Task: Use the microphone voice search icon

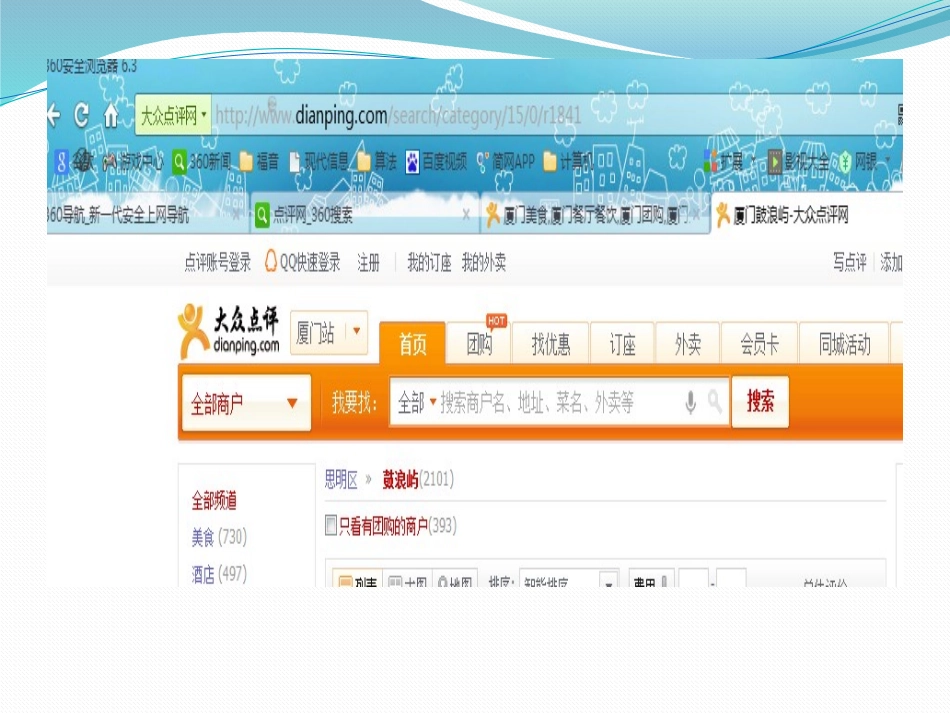Action: tap(690, 402)
